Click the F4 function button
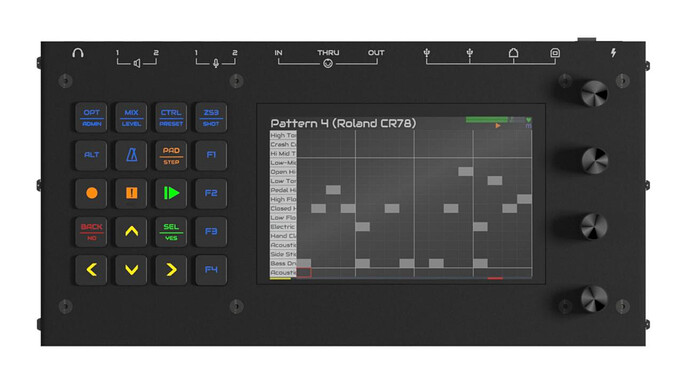This screenshot has height=380, width=689. pos(211,270)
